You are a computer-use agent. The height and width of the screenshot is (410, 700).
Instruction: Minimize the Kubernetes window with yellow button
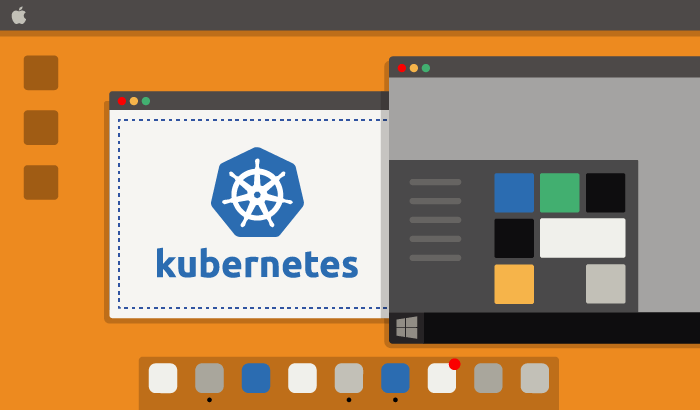(x=133, y=101)
